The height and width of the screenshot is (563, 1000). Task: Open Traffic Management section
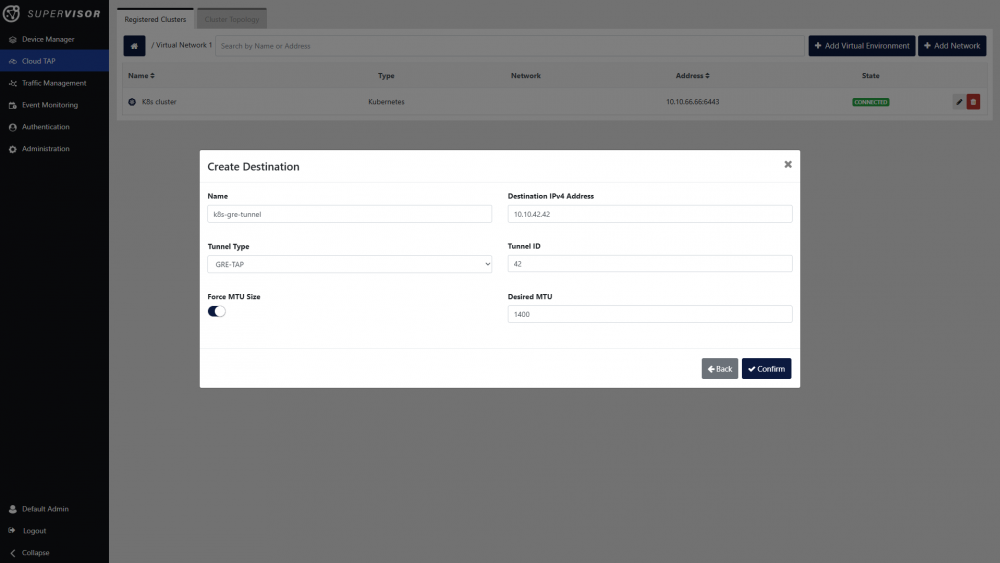(x=54, y=83)
